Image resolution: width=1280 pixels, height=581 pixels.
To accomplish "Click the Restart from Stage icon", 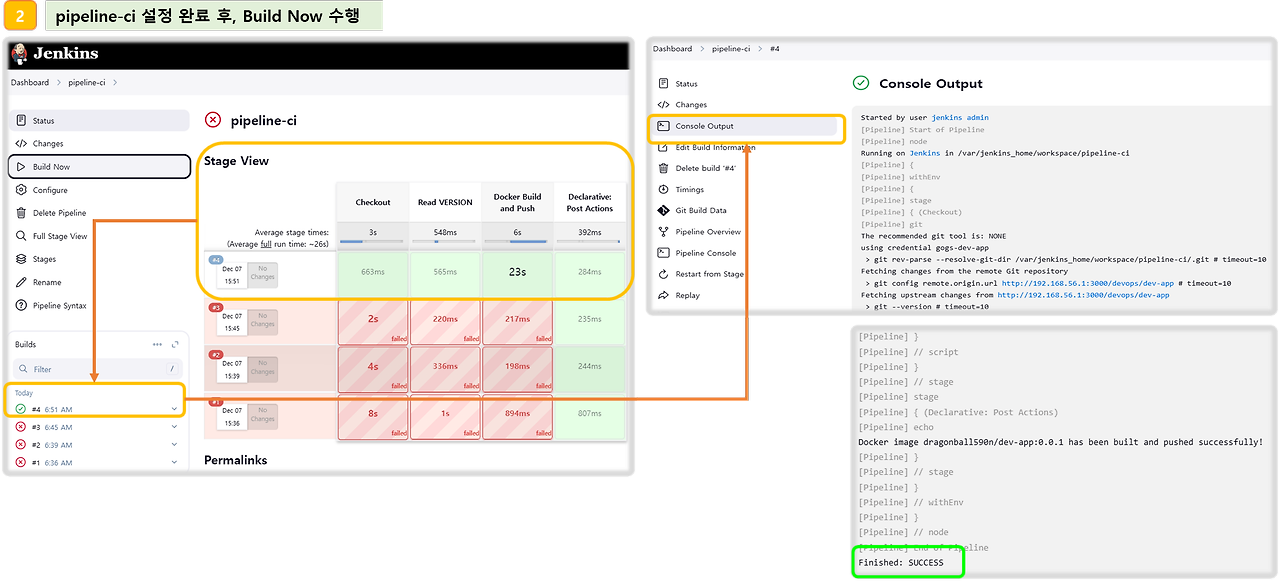I will coord(664,274).
